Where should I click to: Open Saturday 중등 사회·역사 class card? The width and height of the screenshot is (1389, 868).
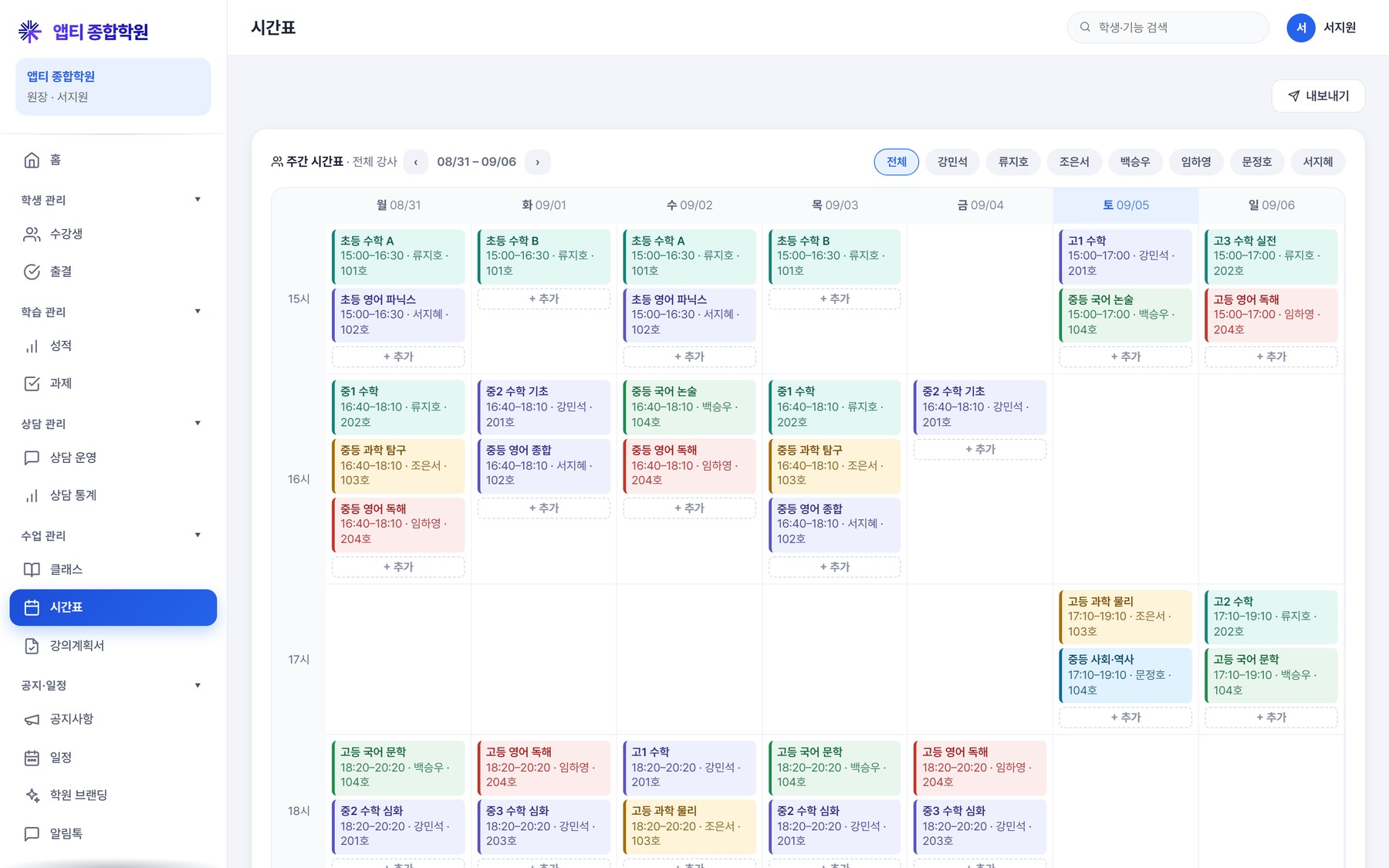pyautogui.click(x=1126, y=675)
